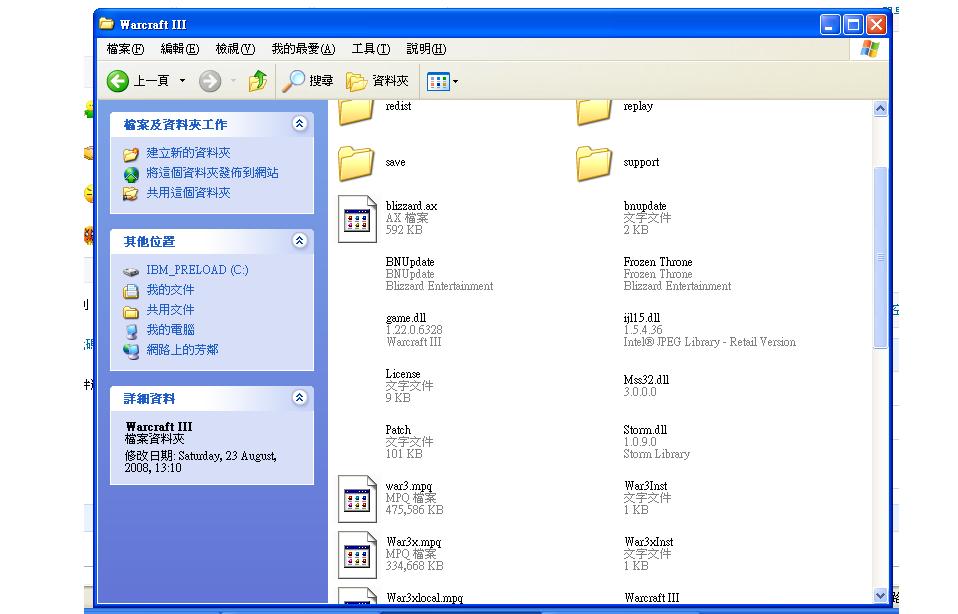Click the scrollbar up arrow
Screen dimensions: 958x614
pyautogui.click(x=880, y=109)
